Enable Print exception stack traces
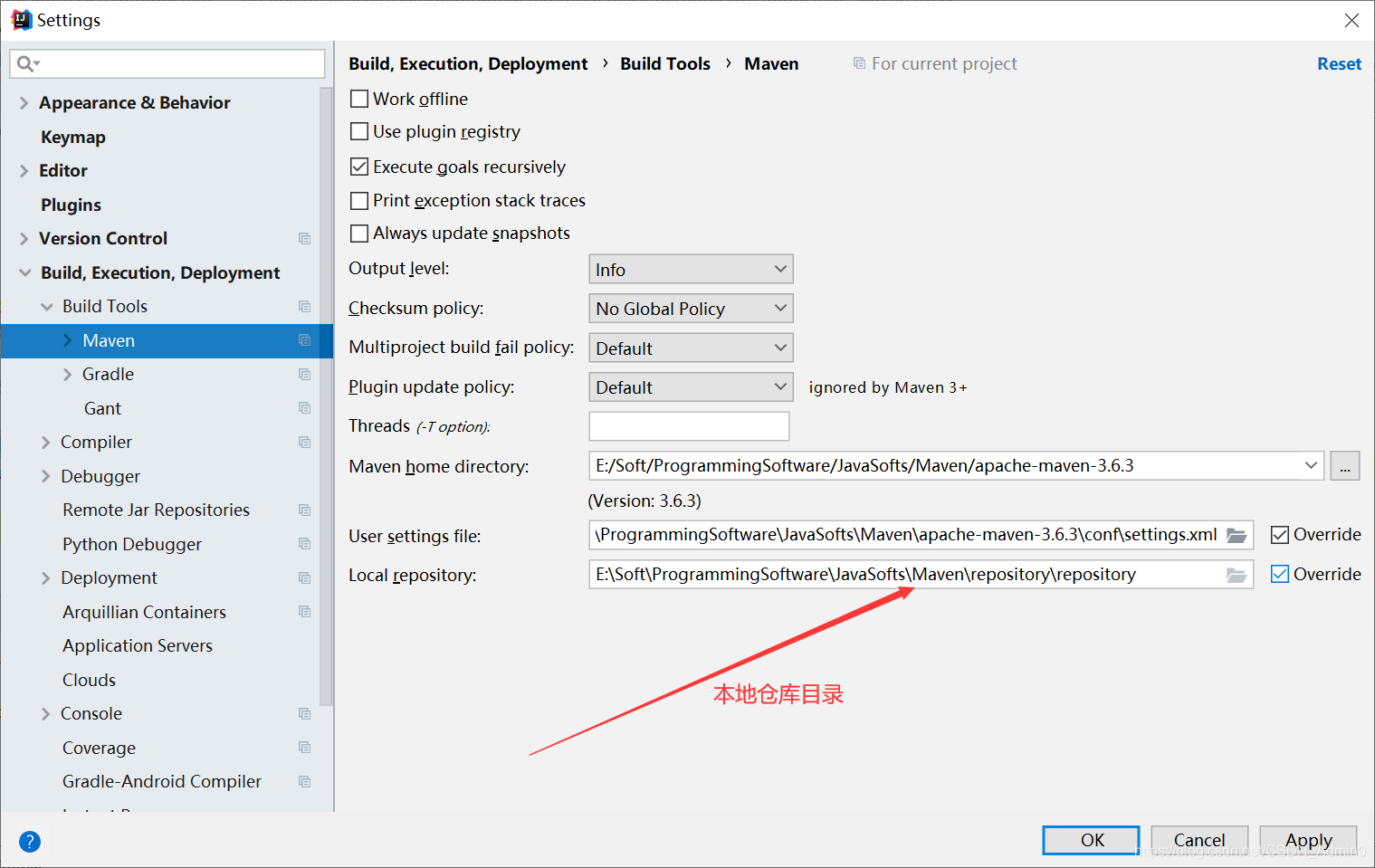The image size is (1375, 868). (x=359, y=200)
